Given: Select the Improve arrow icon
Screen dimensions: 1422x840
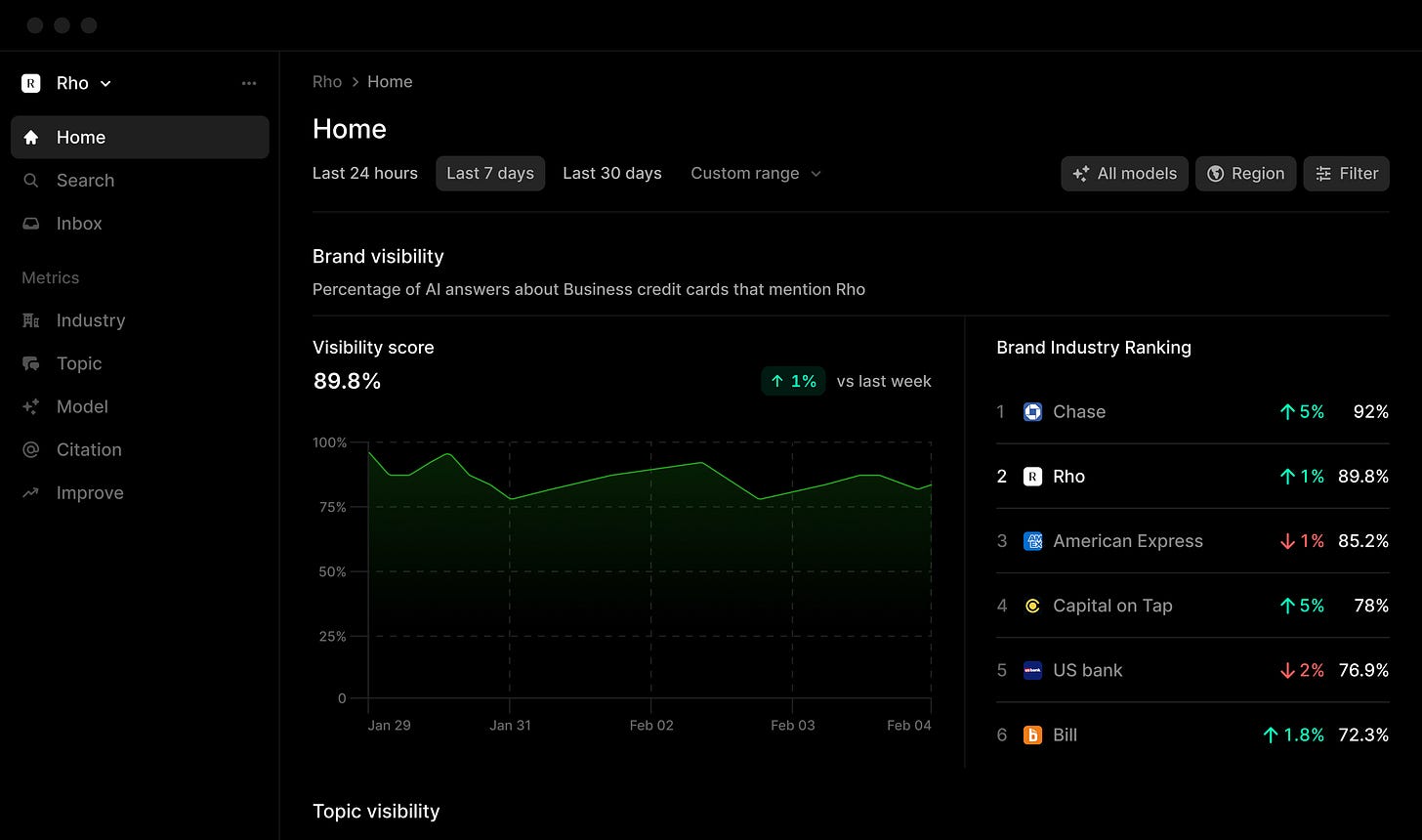Looking at the screenshot, I should (x=30, y=492).
